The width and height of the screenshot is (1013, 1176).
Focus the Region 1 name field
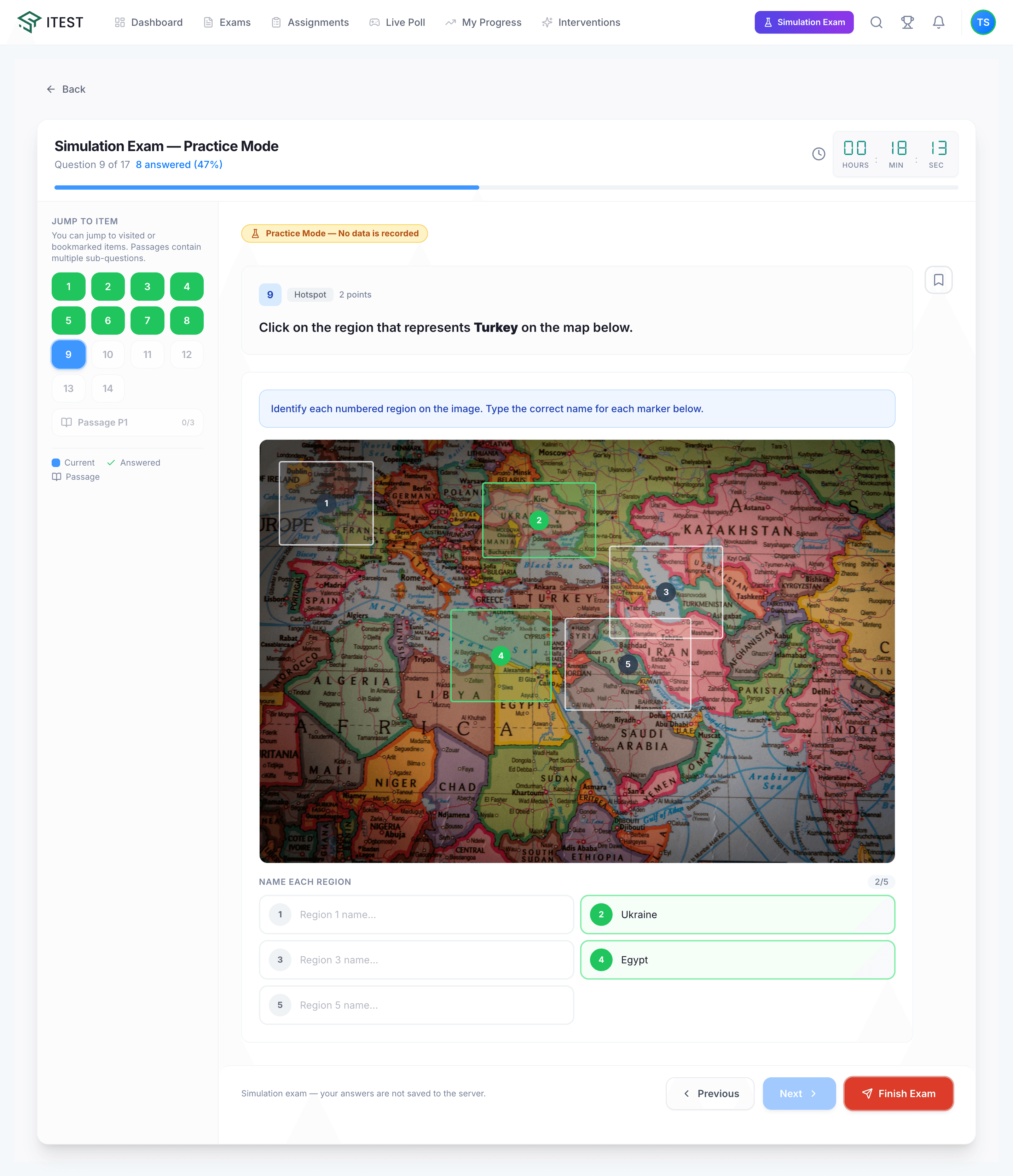pos(417,914)
